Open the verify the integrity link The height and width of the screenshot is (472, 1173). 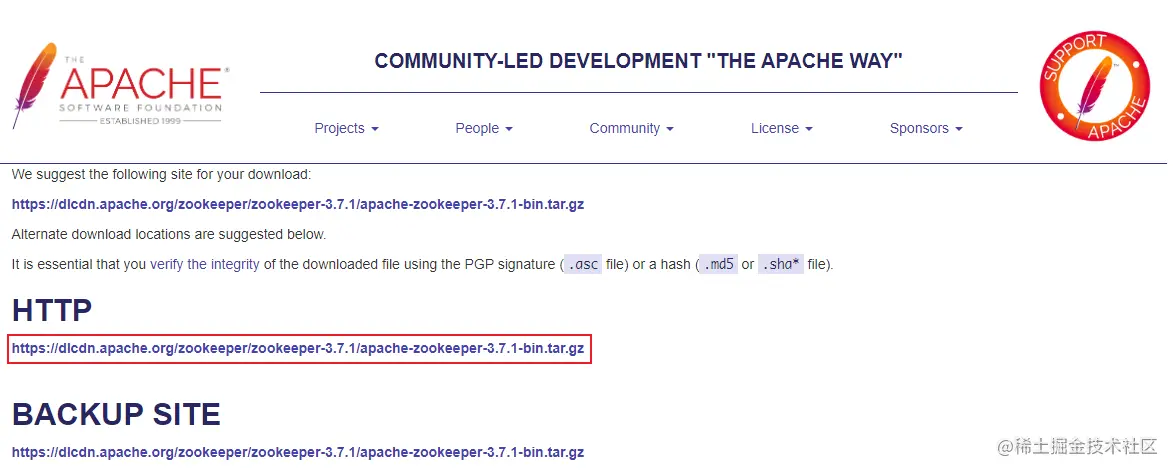pyautogui.click(x=205, y=264)
